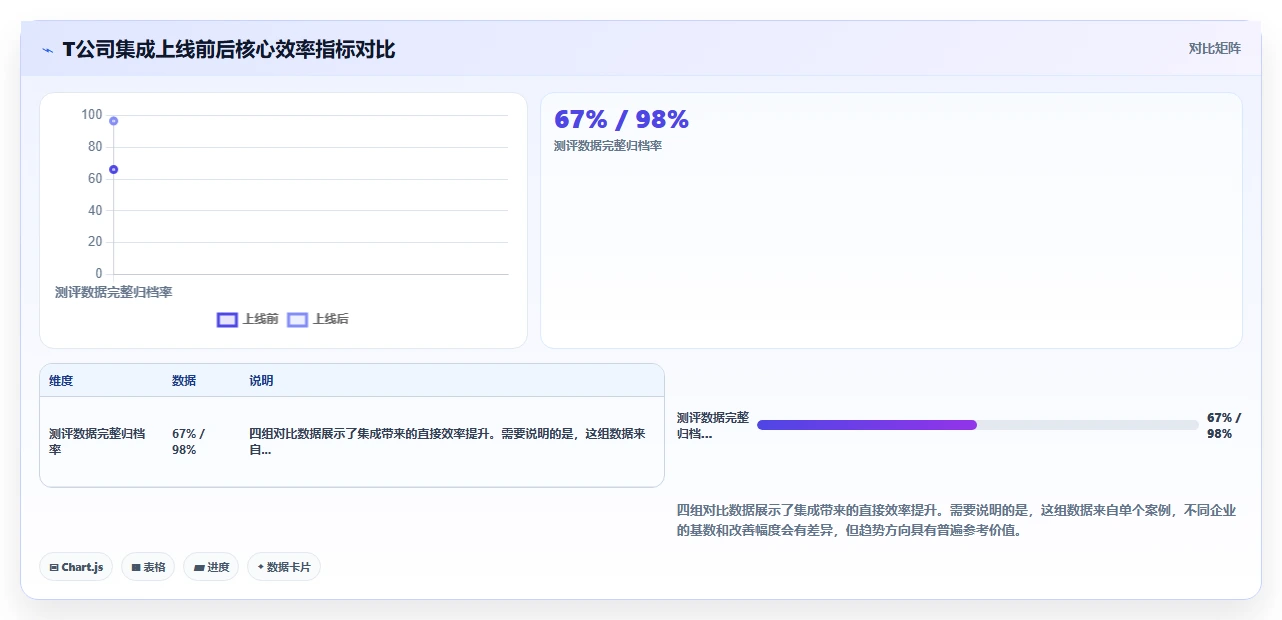This screenshot has width=1282, height=620.
Task: Click the 67% / 98% value beside progress bar
Action: pos(1224,426)
